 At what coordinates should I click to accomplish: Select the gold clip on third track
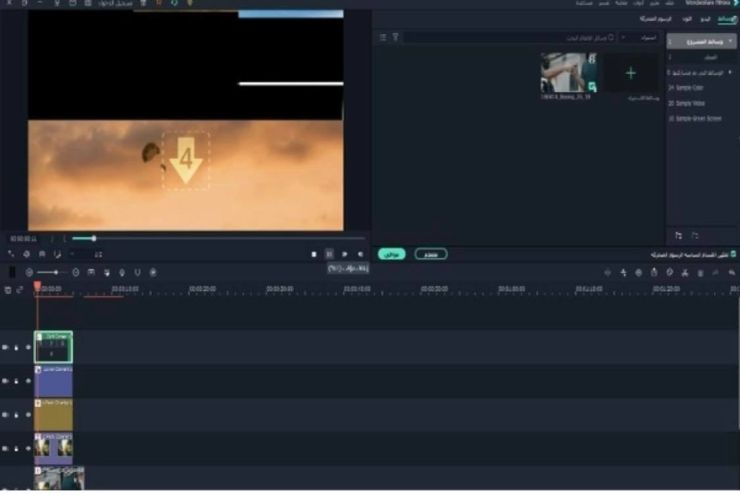(53, 415)
